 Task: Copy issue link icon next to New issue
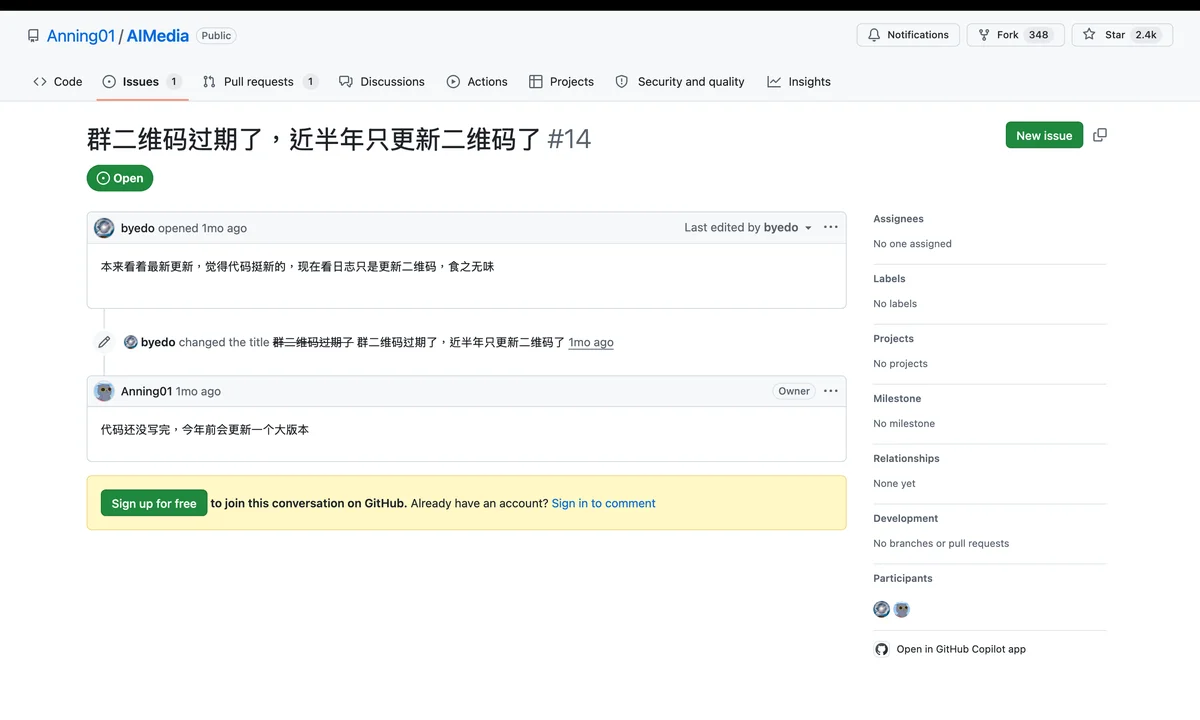(1100, 135)
